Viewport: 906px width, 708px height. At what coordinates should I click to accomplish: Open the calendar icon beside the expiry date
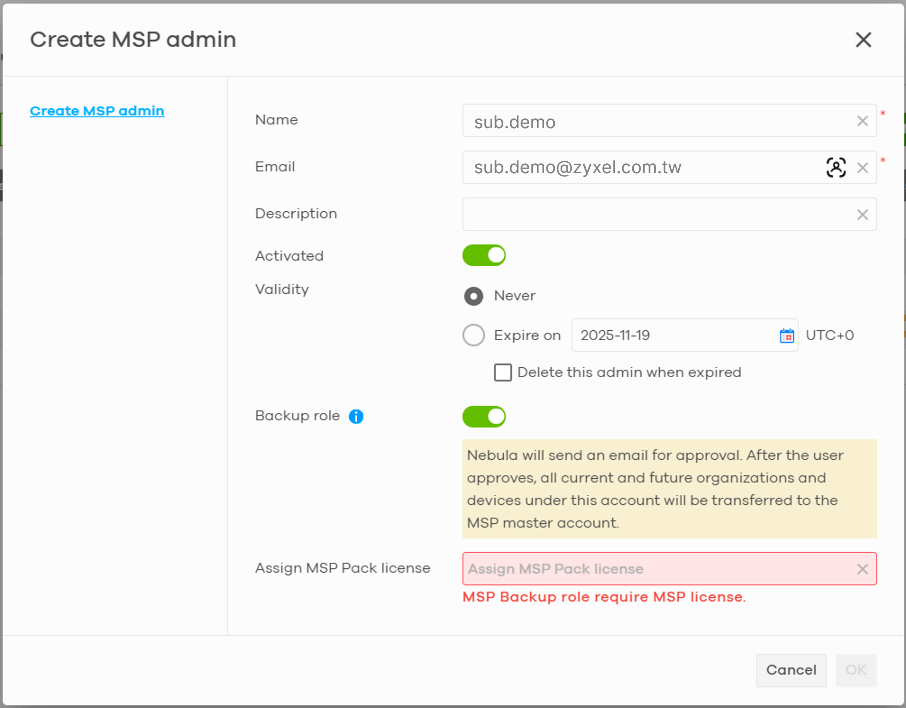[x=786, y=334]
